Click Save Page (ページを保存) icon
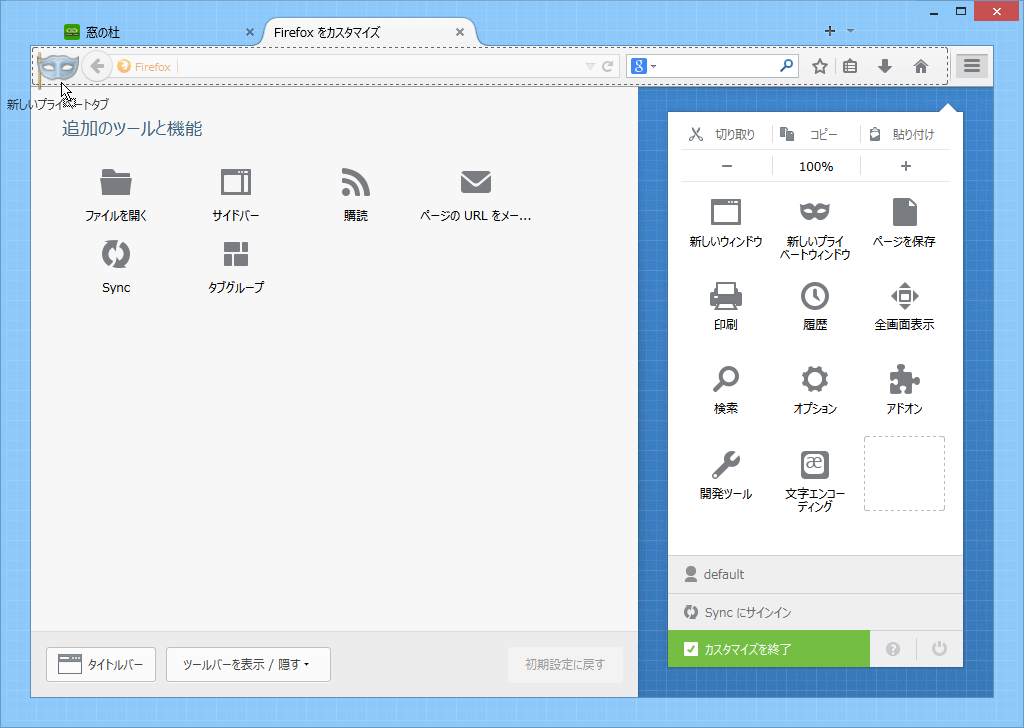The image size is (1024, 728). point(904,212)
